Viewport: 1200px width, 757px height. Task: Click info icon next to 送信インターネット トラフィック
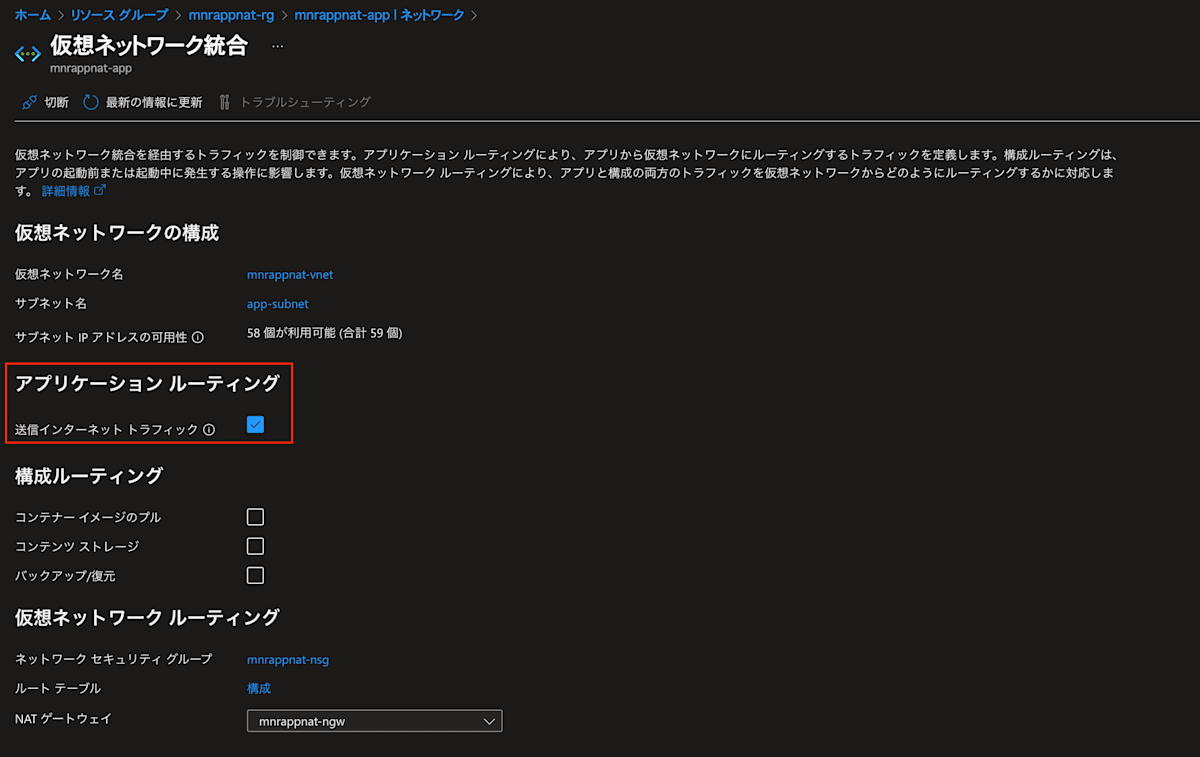(209, 430)
